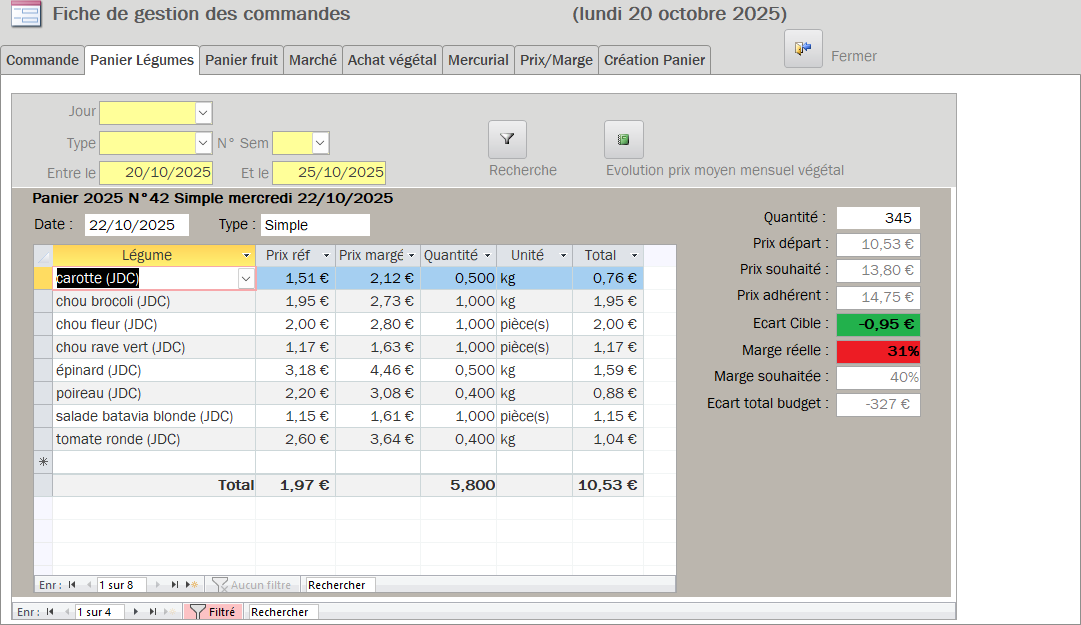Click the new-row asterisk selector in the grid
This screenshot has height=625, width=1081.
click(43, 462)
